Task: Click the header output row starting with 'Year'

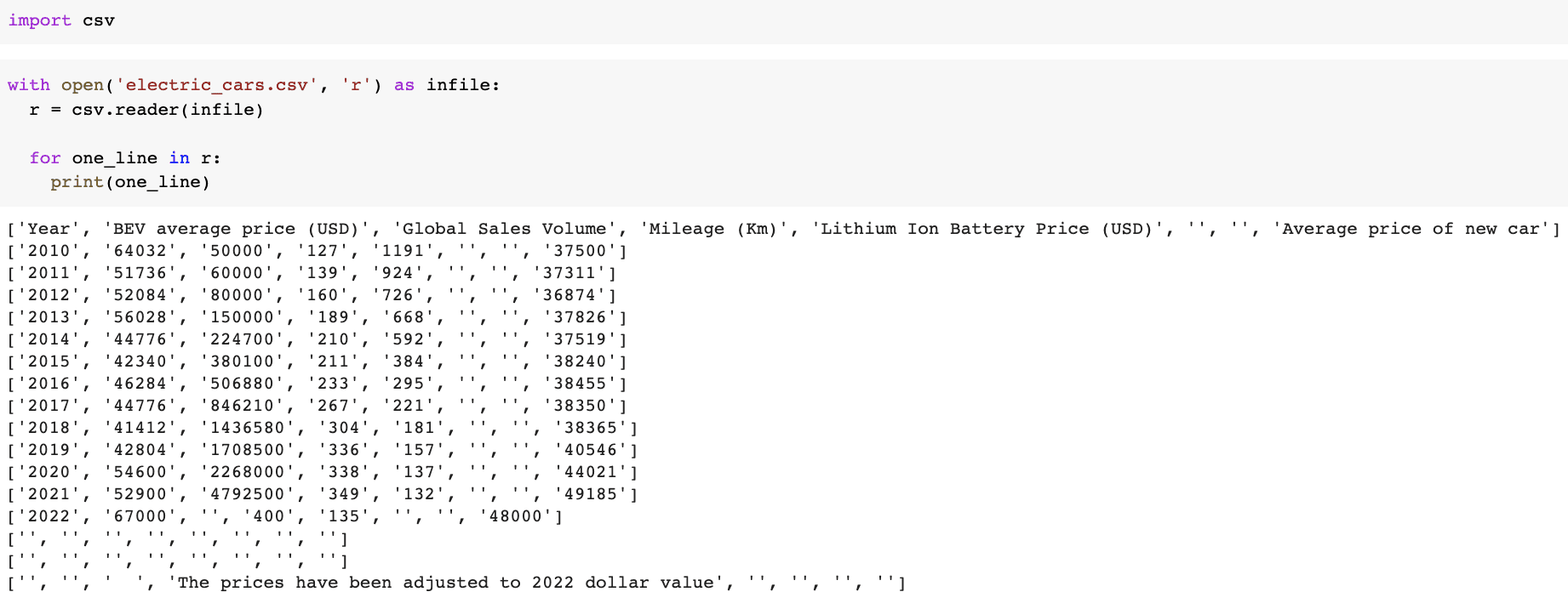Action: tap(784, 229)
